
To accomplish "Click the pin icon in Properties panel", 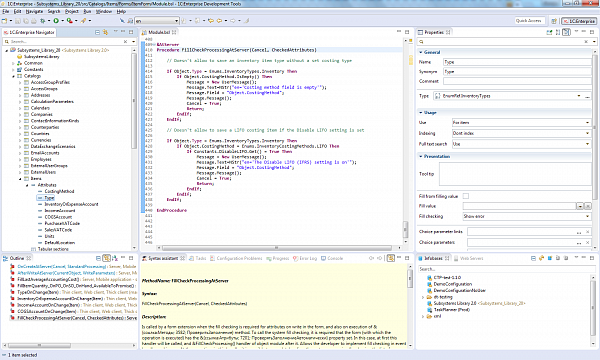I will pos(549,33).
